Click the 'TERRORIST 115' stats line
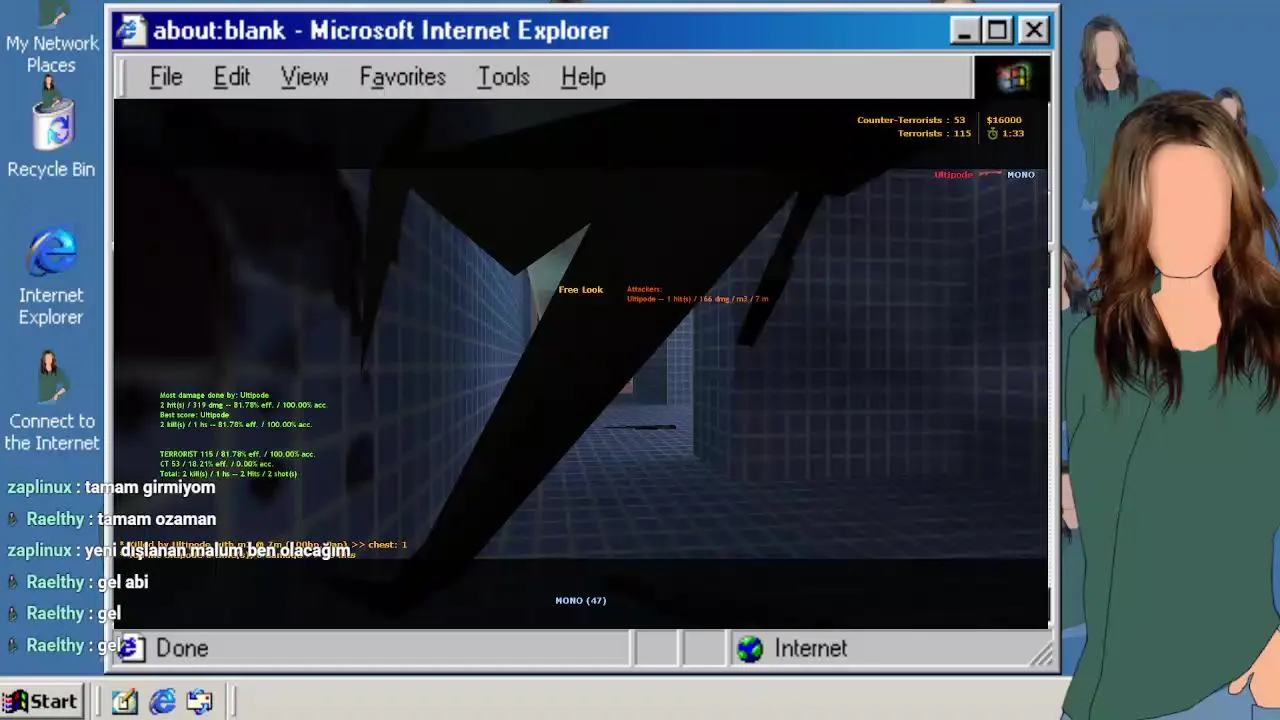The width and height of the screenshot is (1280, 720). [237, 454]
